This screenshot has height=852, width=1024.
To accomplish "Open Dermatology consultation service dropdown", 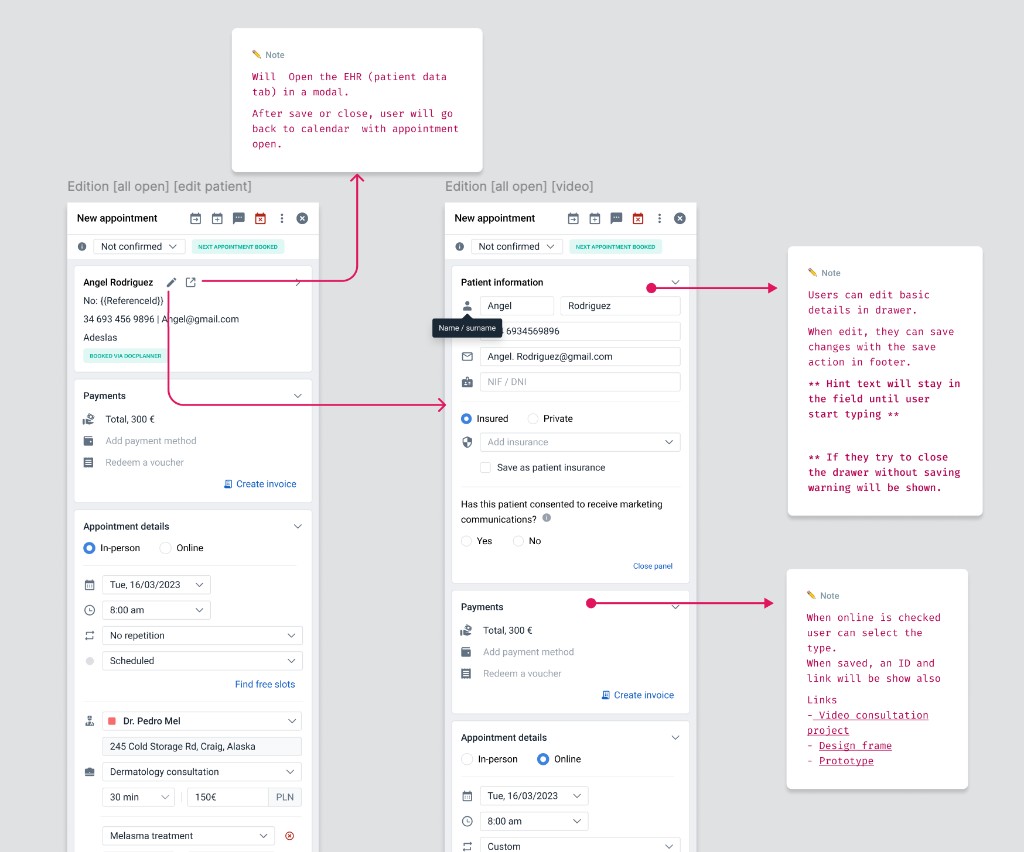I will [202, 772].
